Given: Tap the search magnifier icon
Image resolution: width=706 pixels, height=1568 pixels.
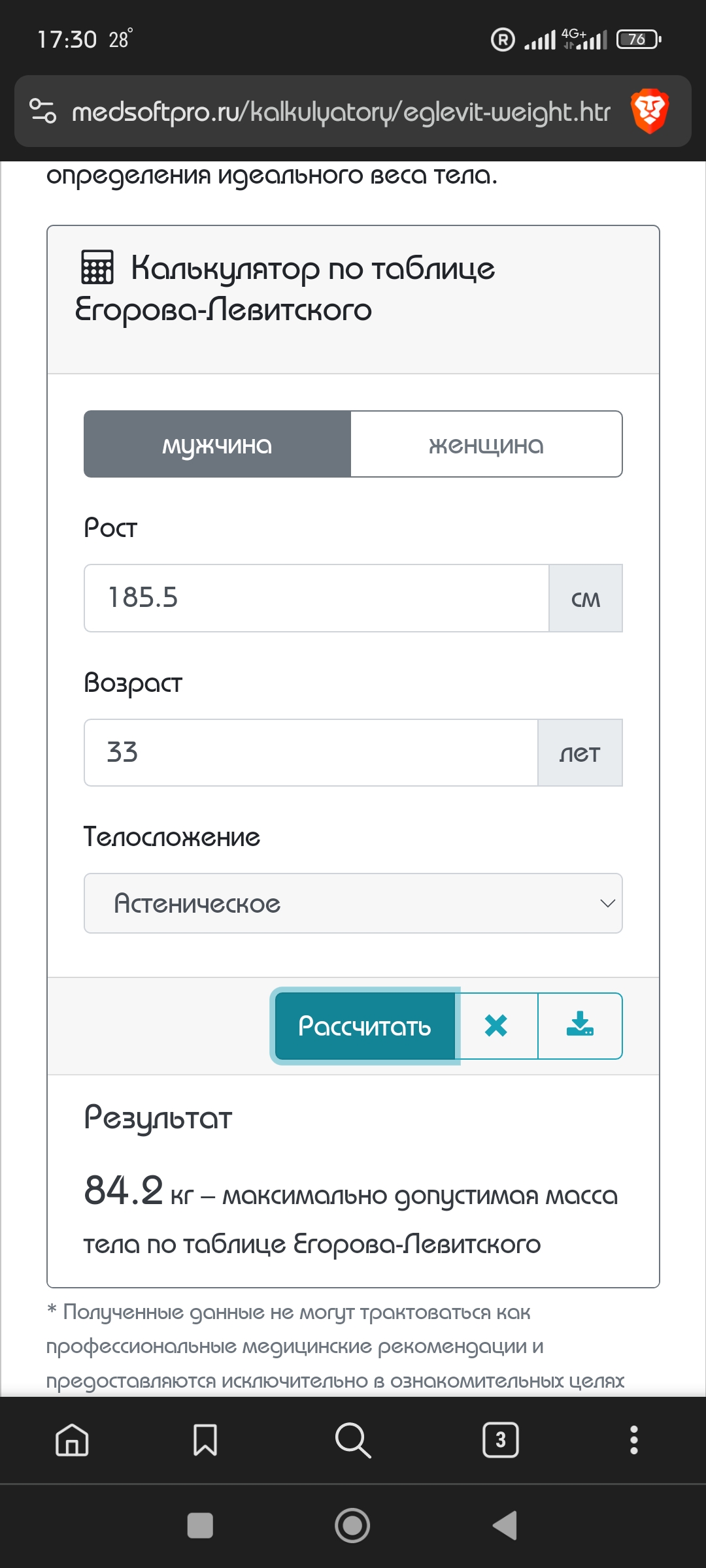Looking at the screenshot, I should coord(352,1440).
